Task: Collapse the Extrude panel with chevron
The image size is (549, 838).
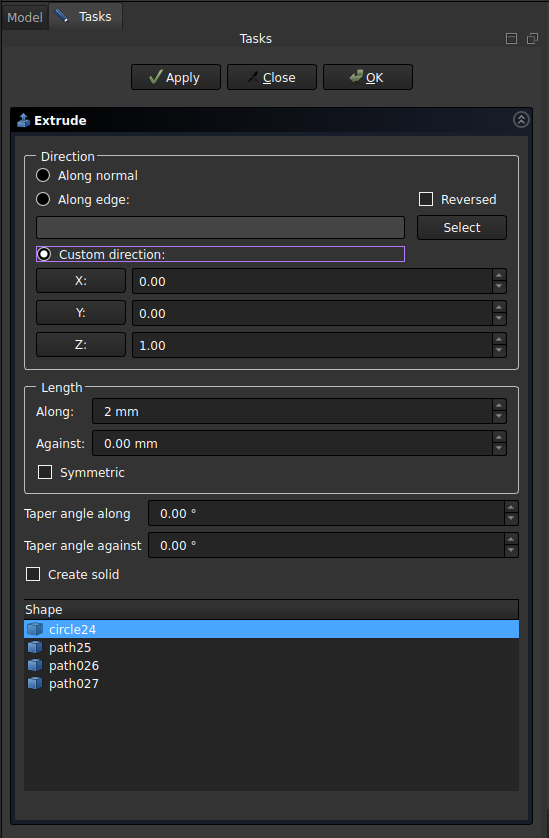Action: point(521,119)
